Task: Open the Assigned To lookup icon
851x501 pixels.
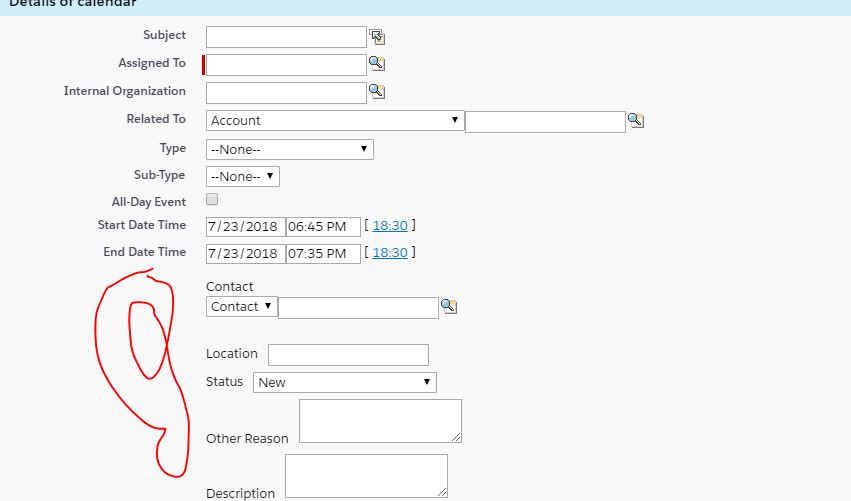Action: pos(377,63)
